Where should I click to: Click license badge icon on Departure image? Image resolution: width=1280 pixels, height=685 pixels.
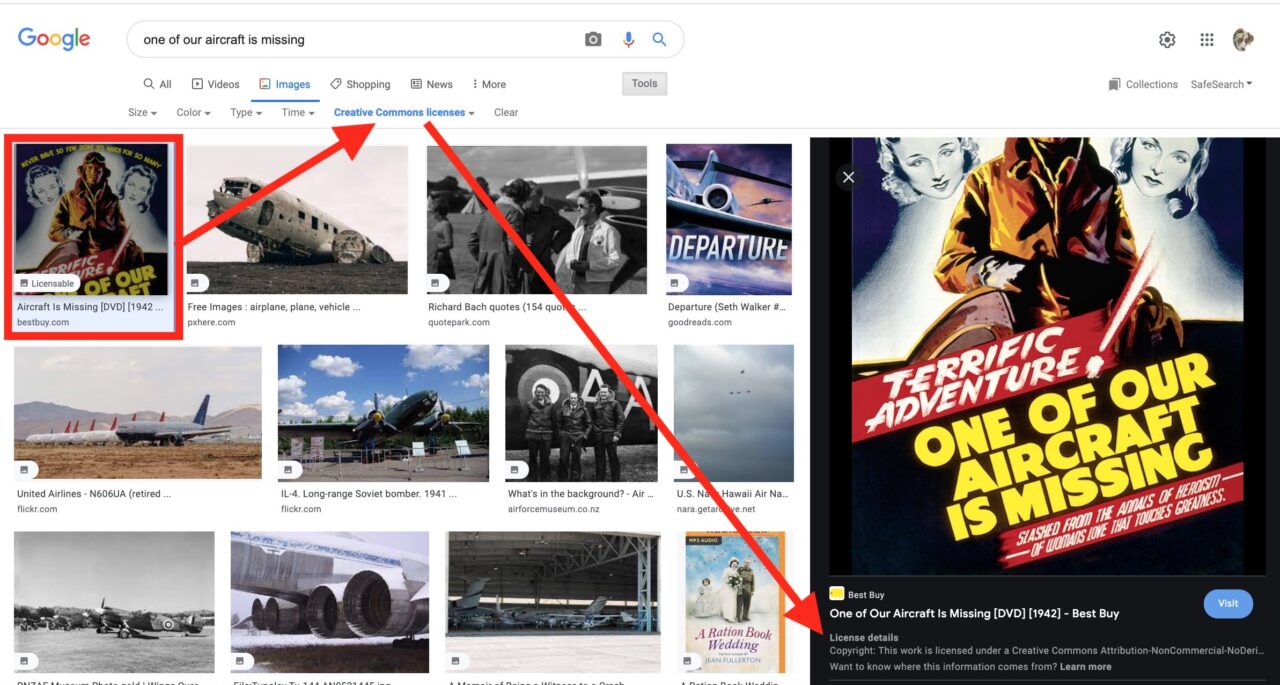tap(675, 282)
